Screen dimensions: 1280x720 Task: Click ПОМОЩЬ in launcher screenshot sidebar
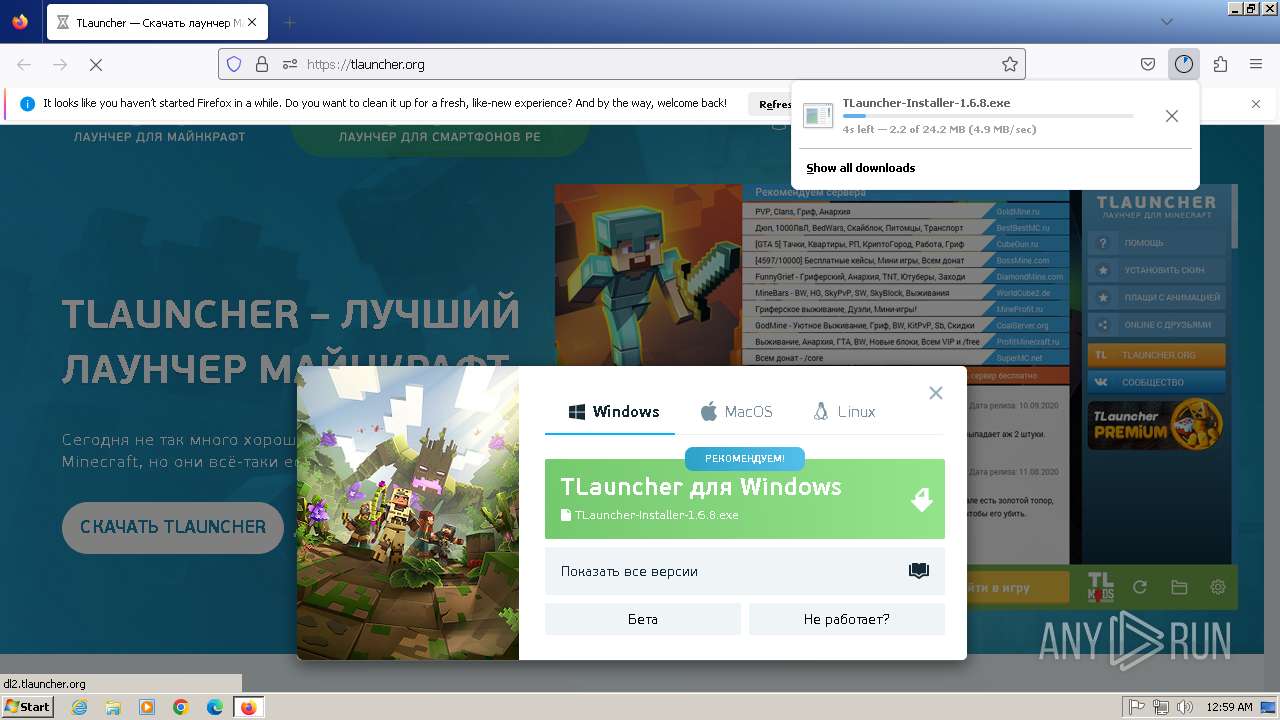1158,243
